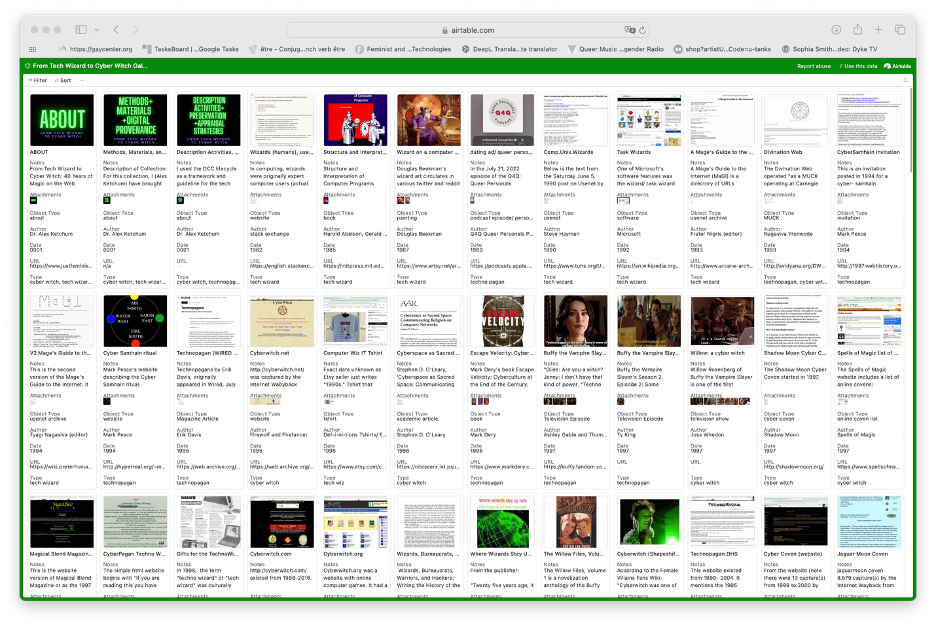Go back with the browser back arrow
The image size is (936, 626).
116,30
